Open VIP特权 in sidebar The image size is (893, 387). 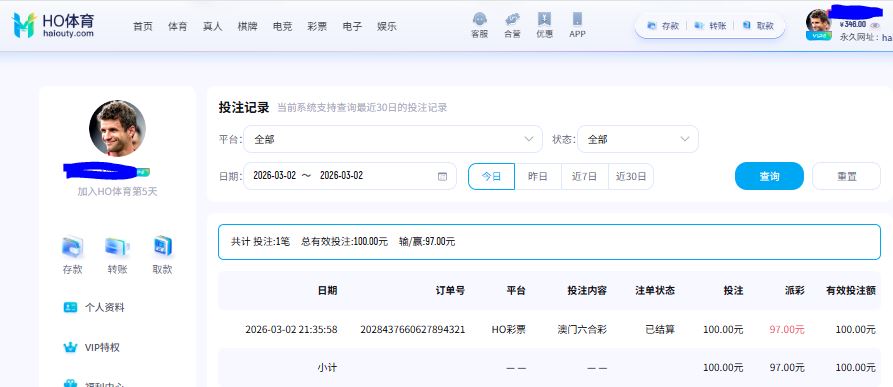pyautogui.click(x=102, y=347)
